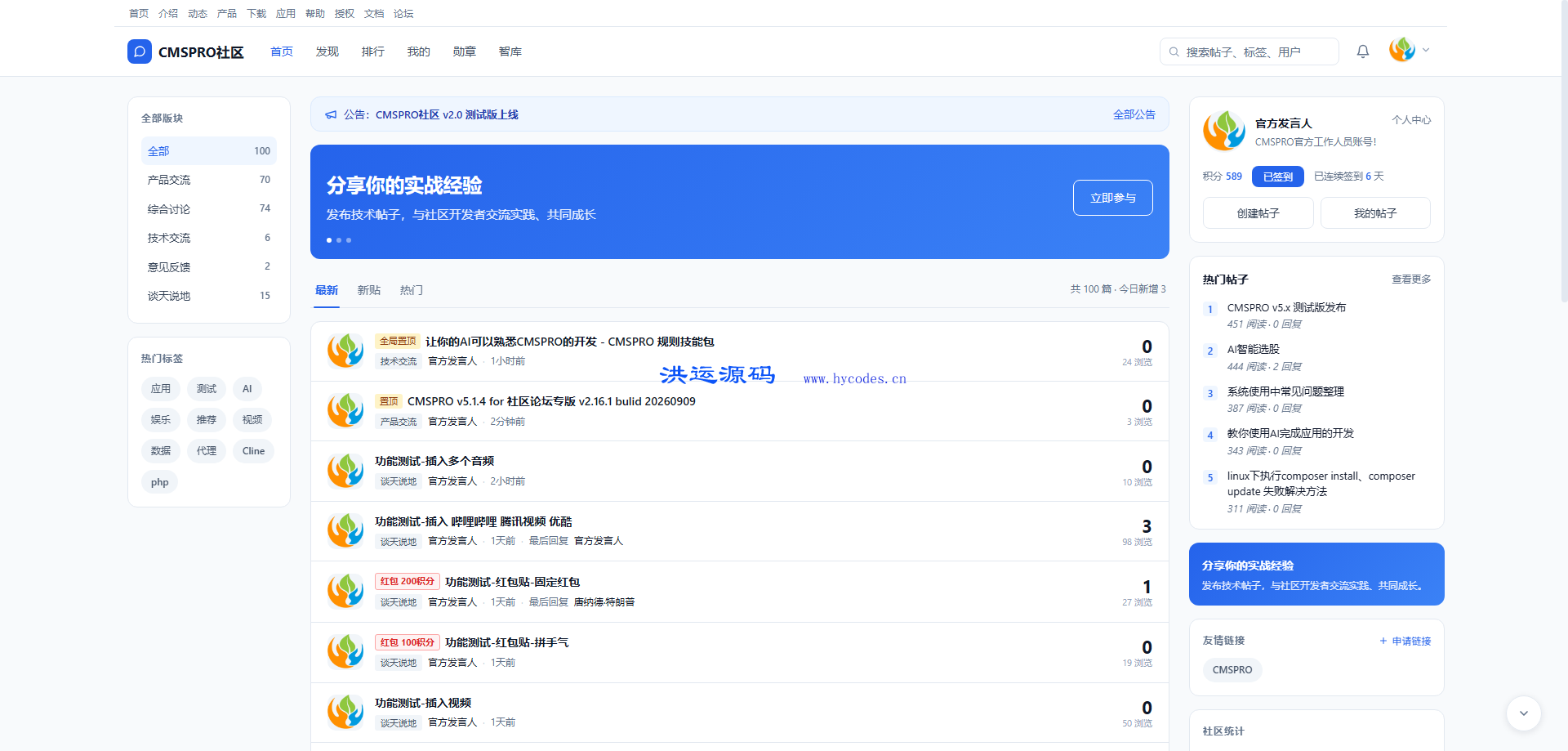The height and width of the screenshot is (751, 1568).
Task: Click the 立即参与 banner button
Action: [x=1113, y=198]
